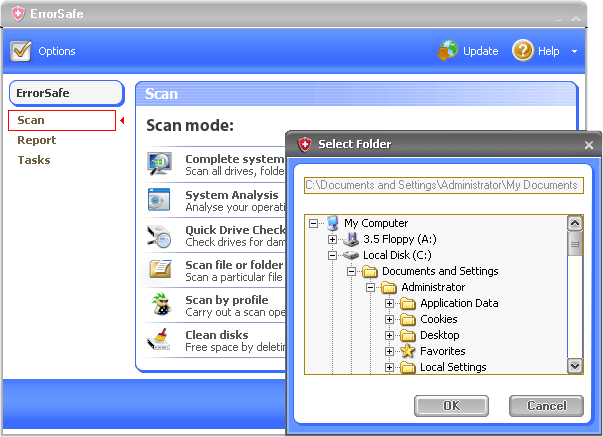Viewport: 603px width, 437px height.
Task: Click the Administrator folder icon
Action: pos(389,287)
